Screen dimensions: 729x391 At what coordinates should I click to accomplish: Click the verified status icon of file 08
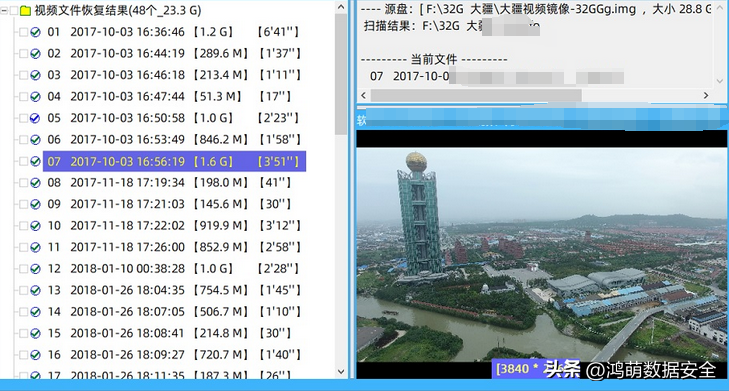point(35,183)
